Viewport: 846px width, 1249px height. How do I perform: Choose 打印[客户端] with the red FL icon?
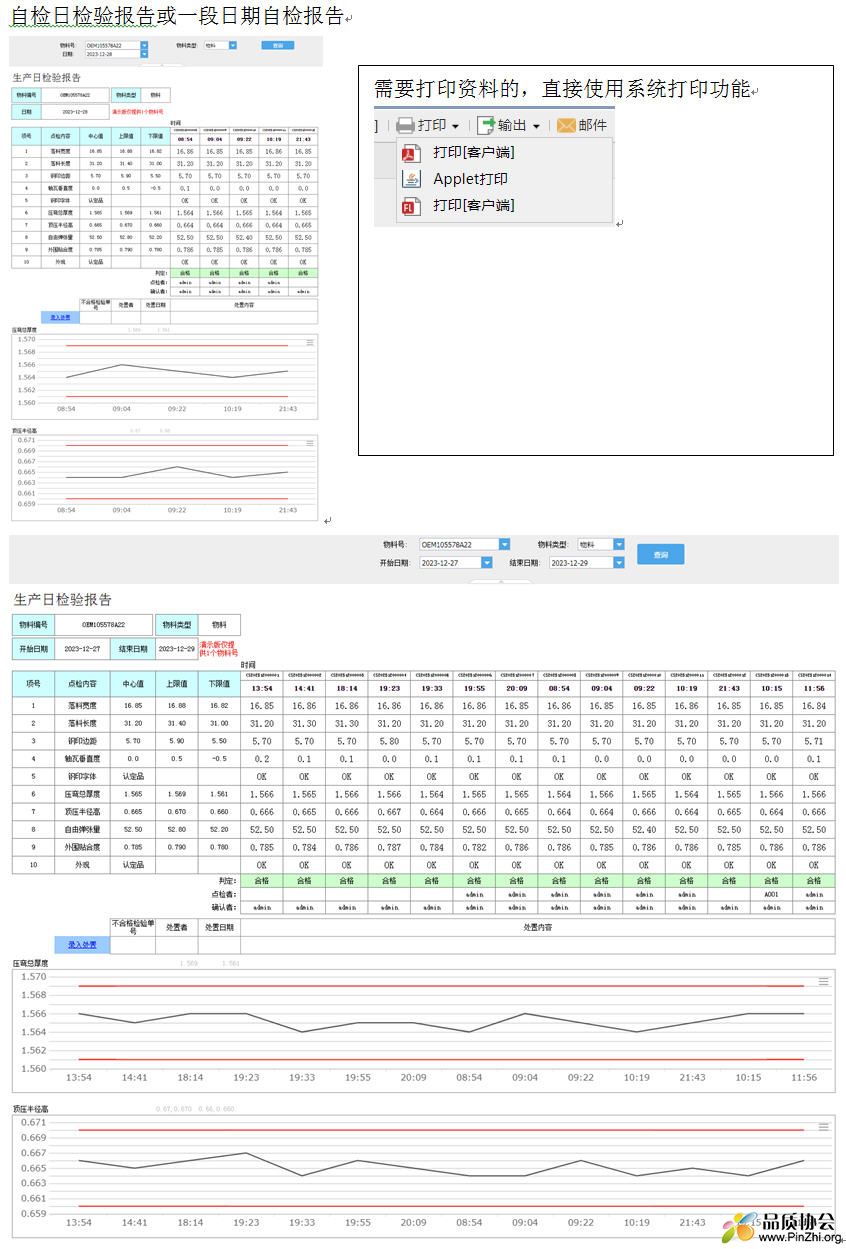(460, 206)
